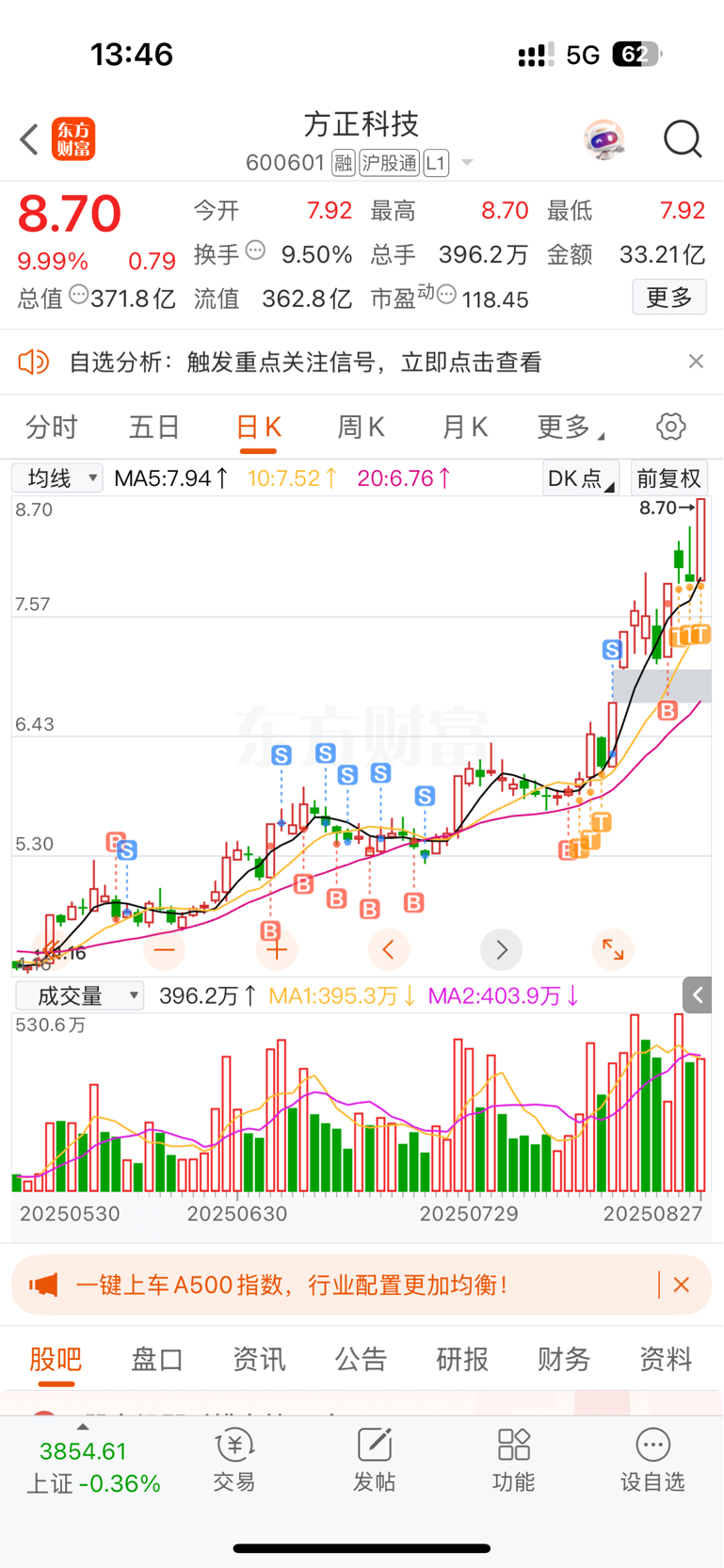Toggle the 前复权 adjustment button

tap(668, 478)
